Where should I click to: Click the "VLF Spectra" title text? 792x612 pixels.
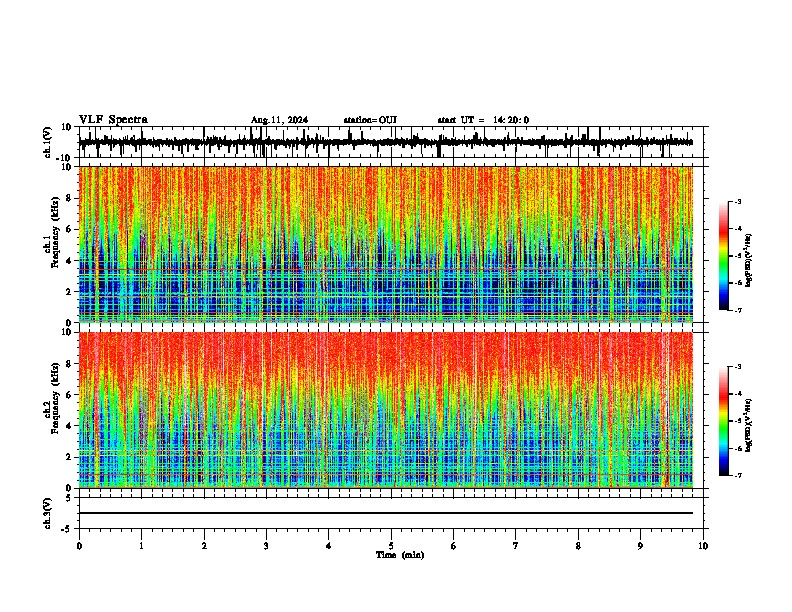click(x=113, y=120)
